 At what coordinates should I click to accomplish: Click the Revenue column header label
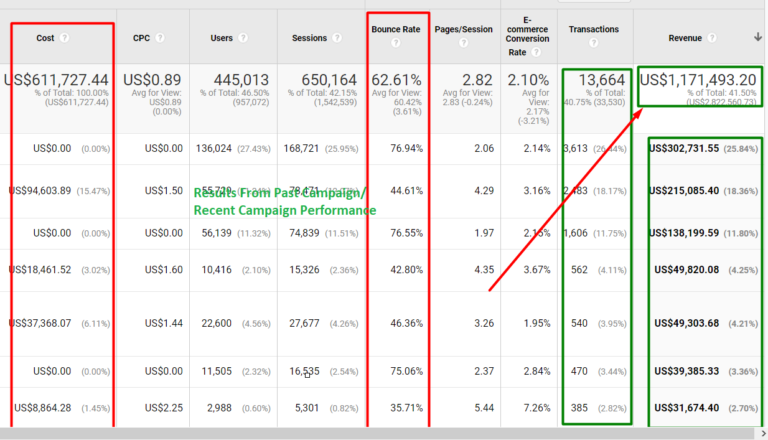pyautogui.click(x=685, y=38)
